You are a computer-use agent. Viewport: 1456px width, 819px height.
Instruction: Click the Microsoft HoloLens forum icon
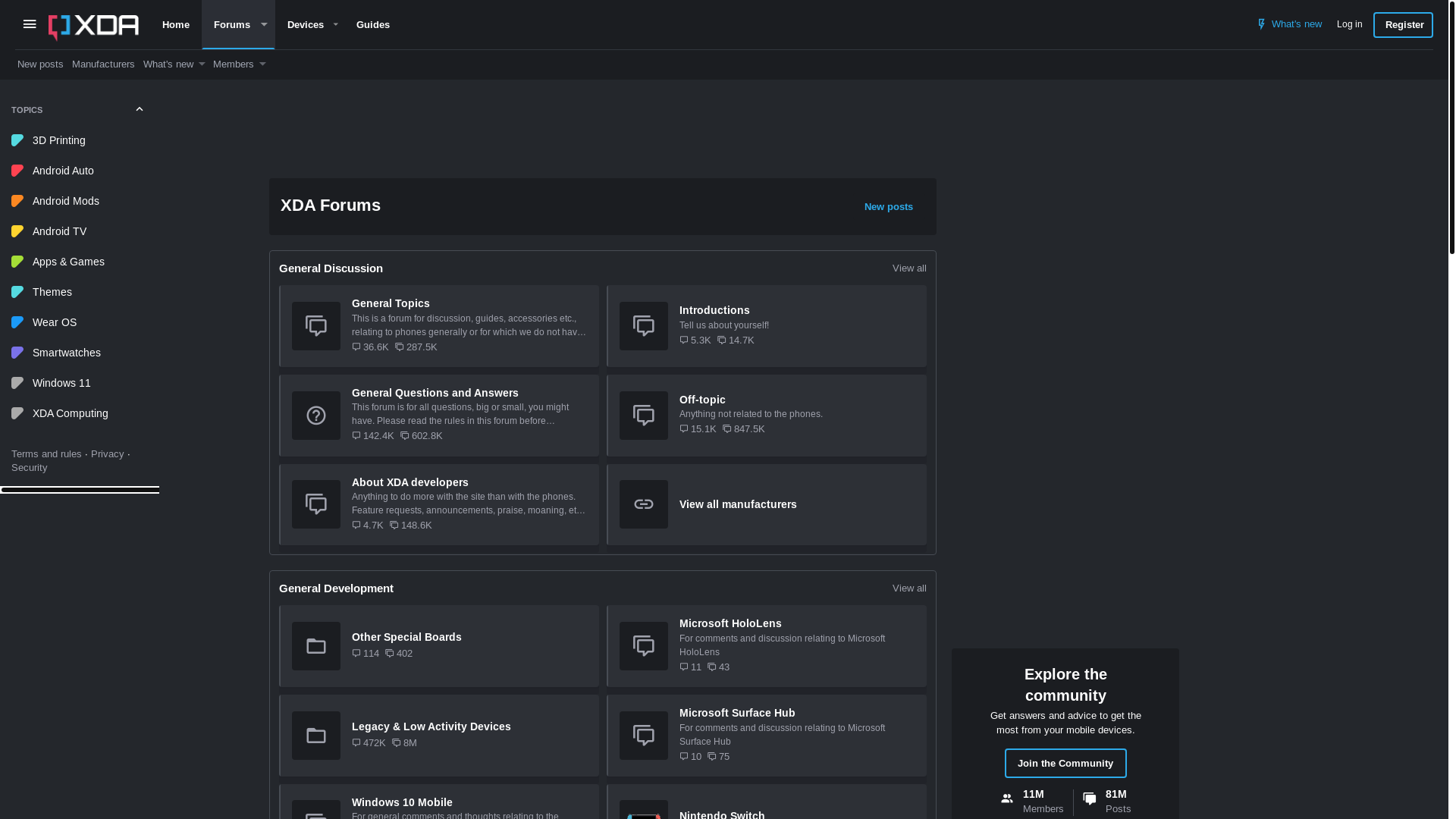pyautogui.click(x=644, y=646)
